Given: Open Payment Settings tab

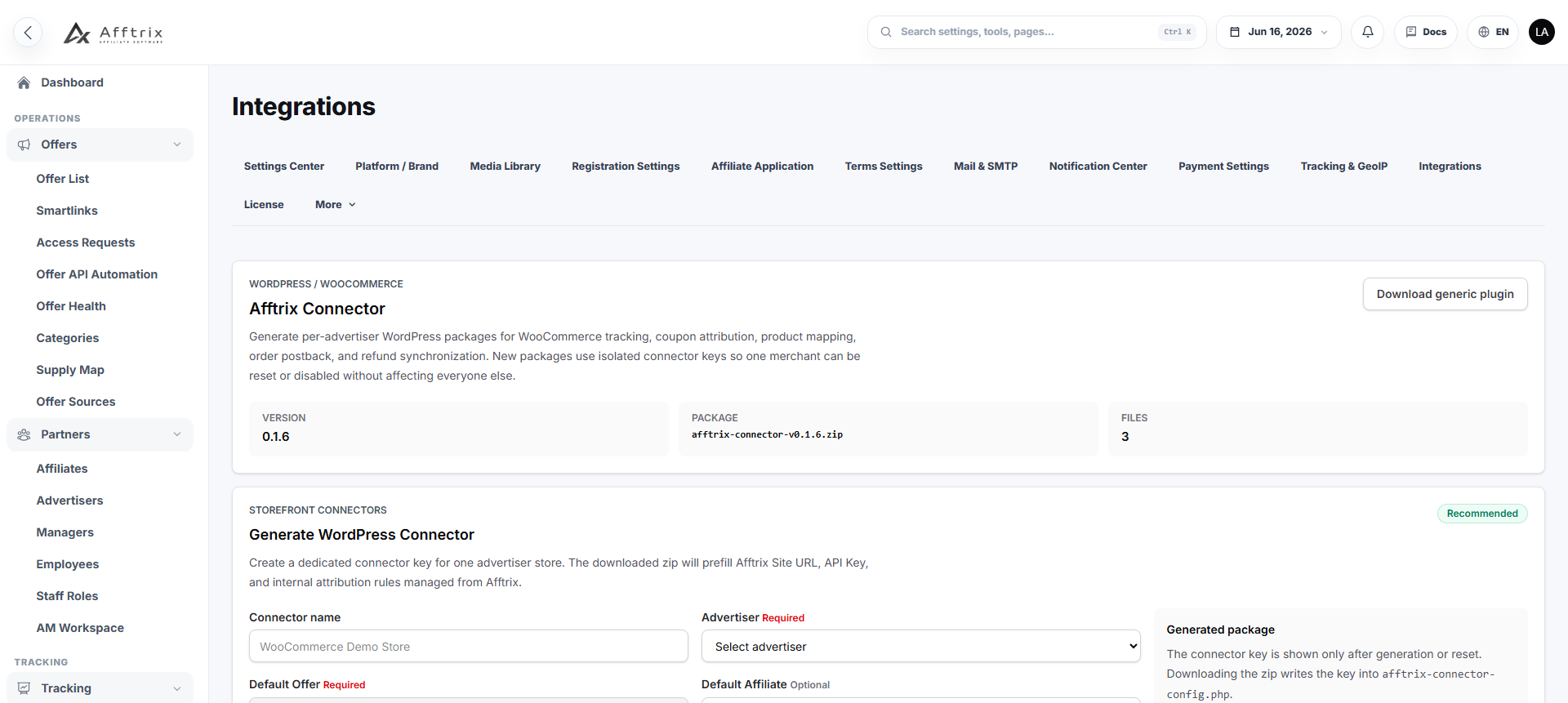Looking at the screenshot, I should point(1223,166).
